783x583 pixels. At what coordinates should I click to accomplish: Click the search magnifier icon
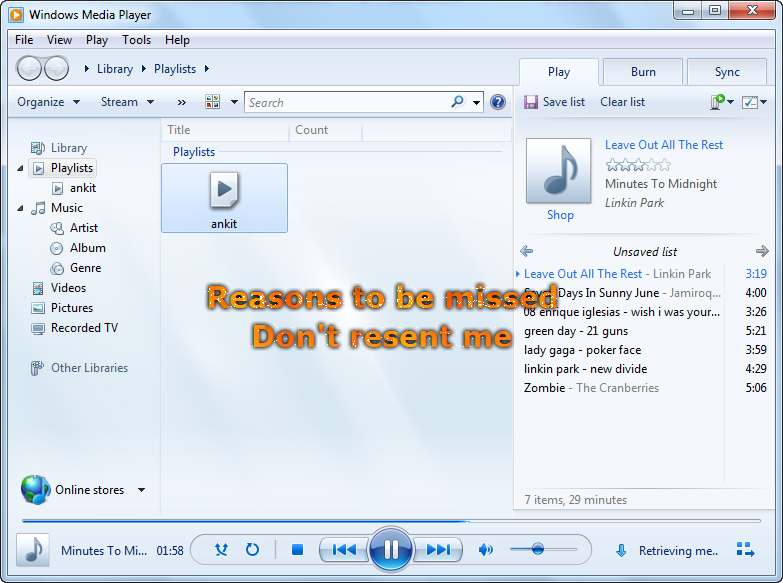tap(457, 101)
